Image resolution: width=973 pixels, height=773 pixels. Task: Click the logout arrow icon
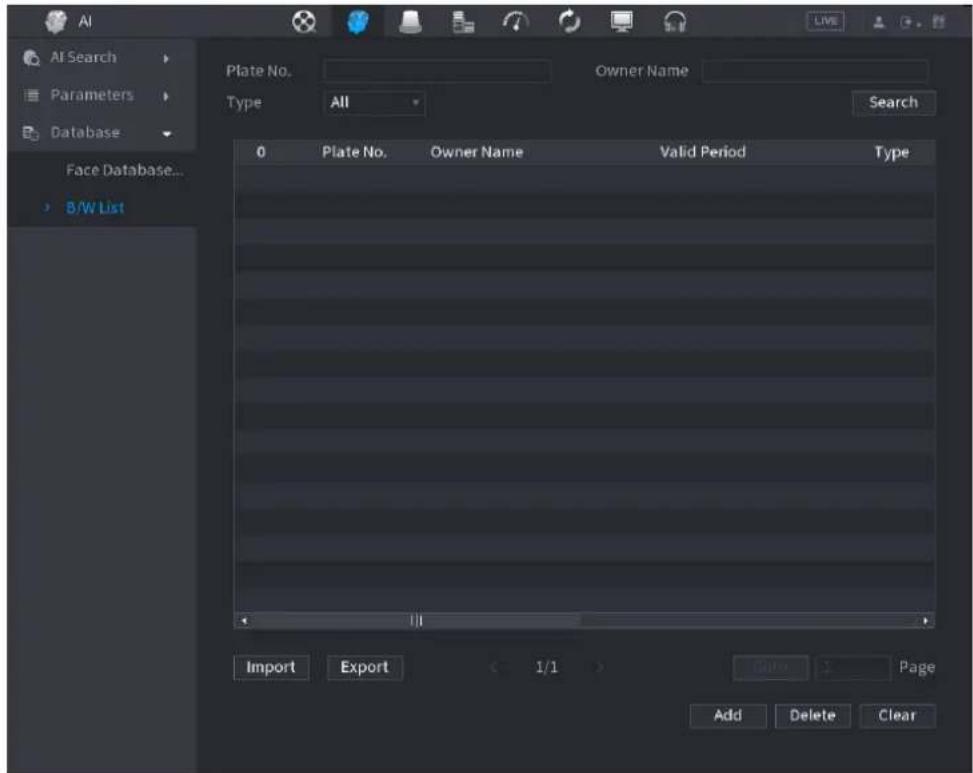908,23
